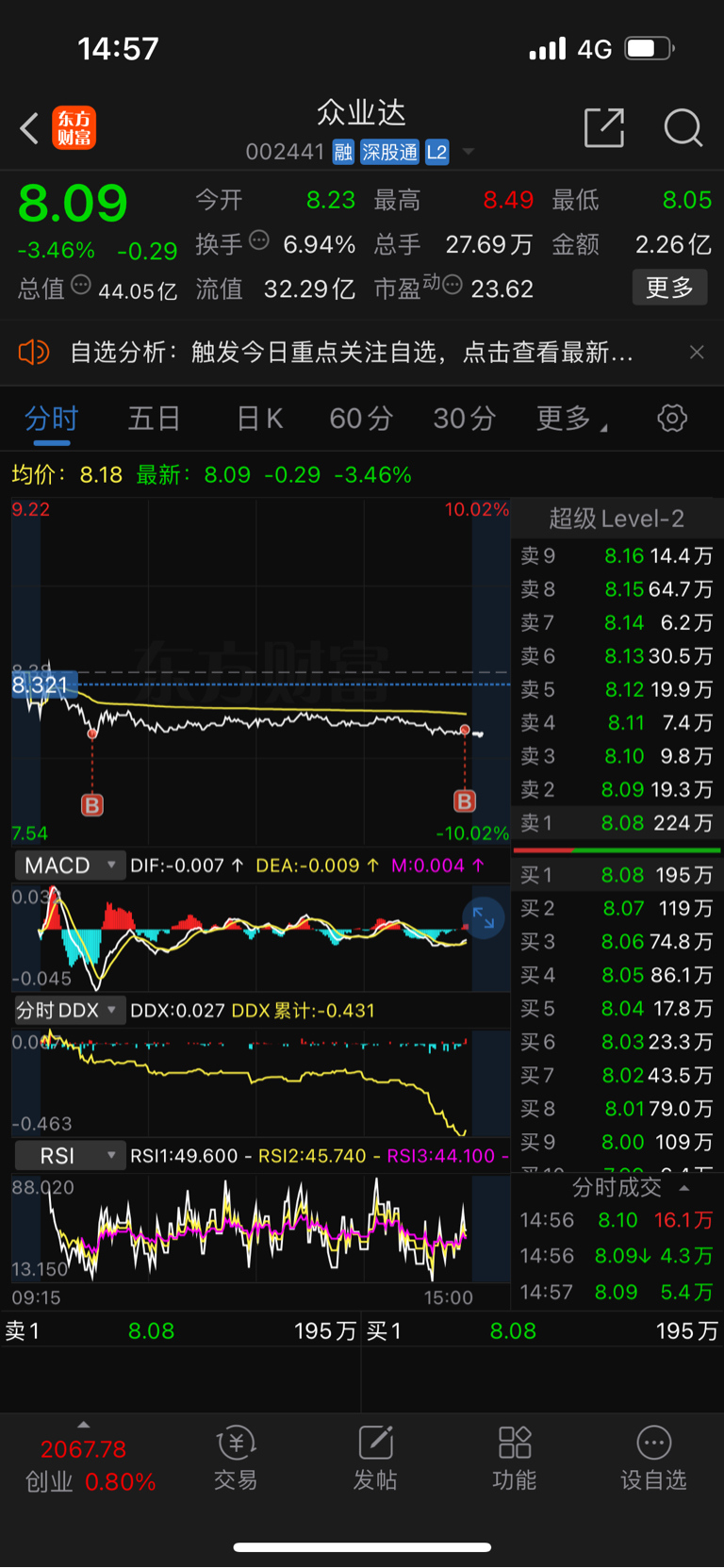Dismiss the 自选分析 banner with X
This screenshot has width=724, height=1568.
(x=697, y=353)
